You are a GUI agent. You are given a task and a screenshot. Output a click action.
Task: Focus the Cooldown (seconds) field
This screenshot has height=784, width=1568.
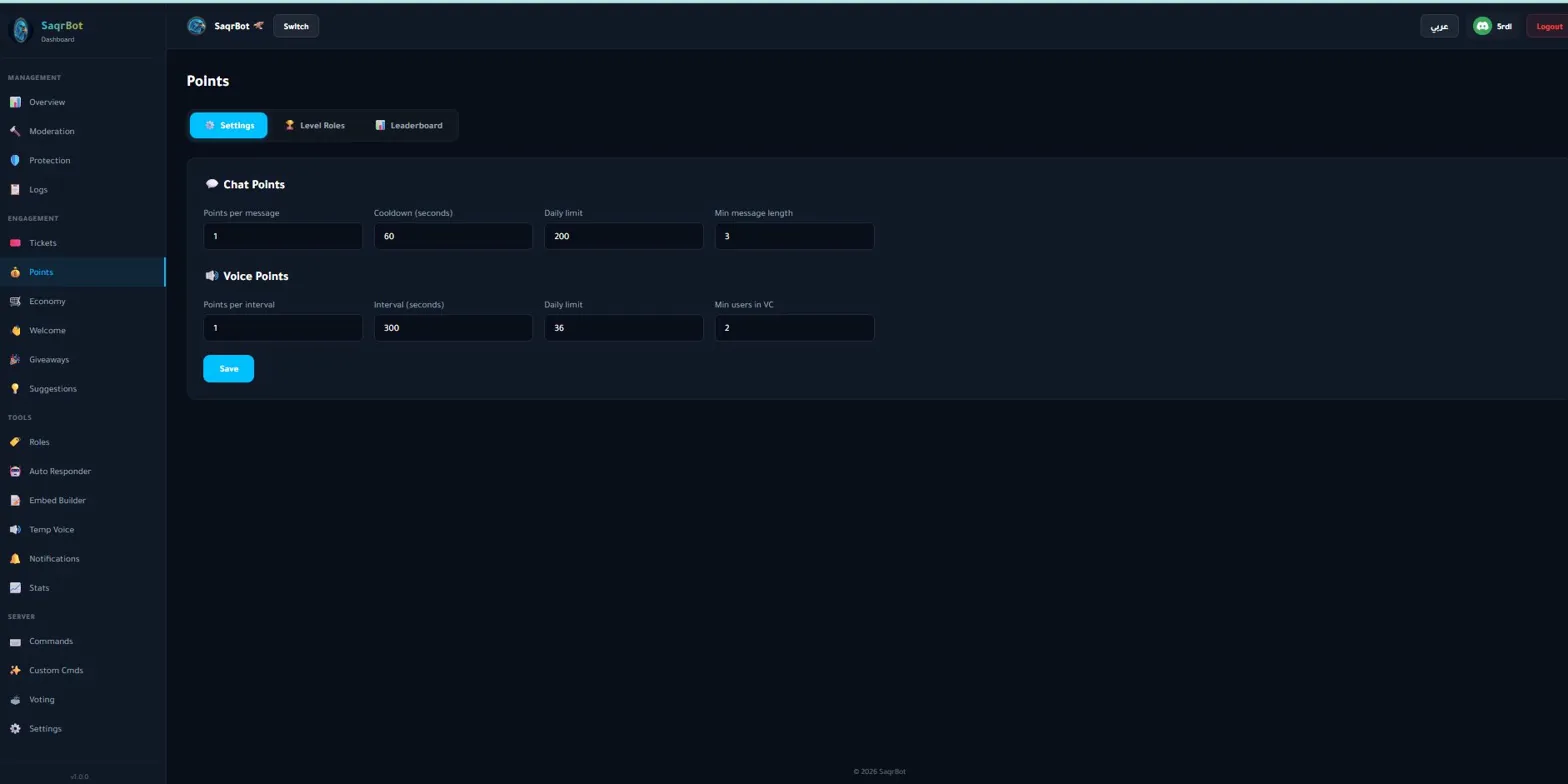coord(453,236)
